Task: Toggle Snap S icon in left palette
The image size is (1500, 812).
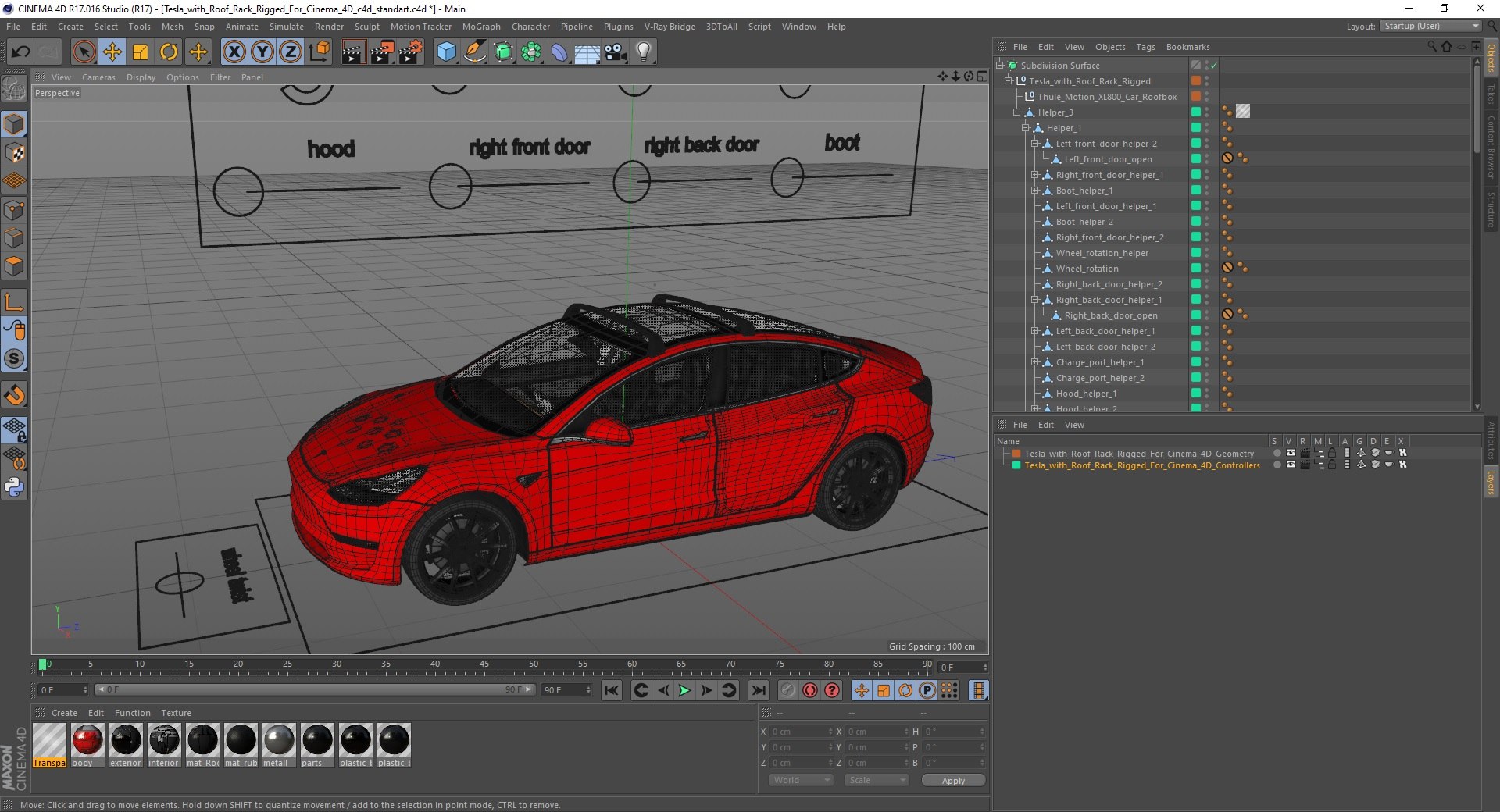Action: [x=14, y=358]
